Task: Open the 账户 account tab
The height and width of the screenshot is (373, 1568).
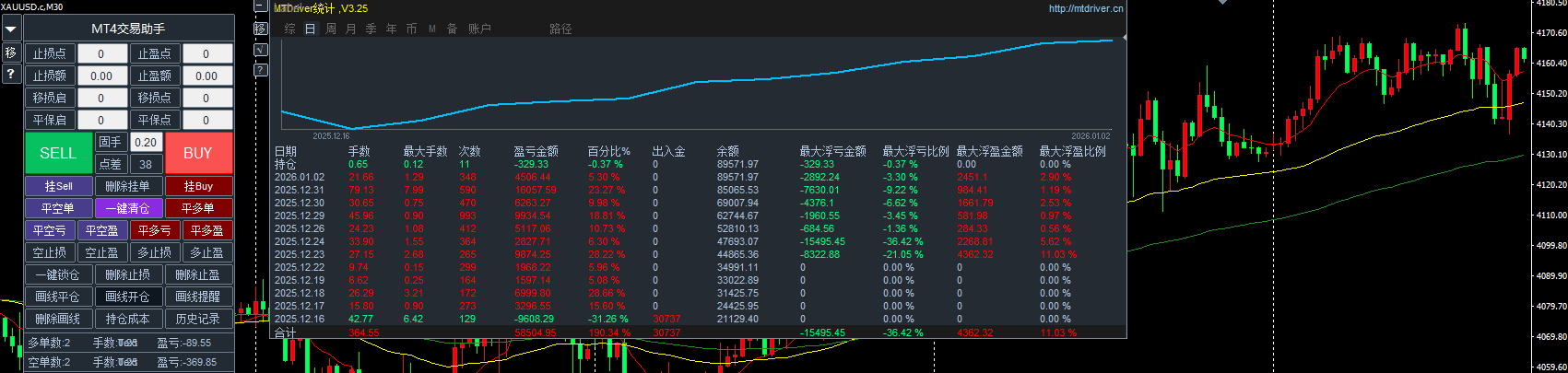Action: pyautogui.click(x=479, y=29)
